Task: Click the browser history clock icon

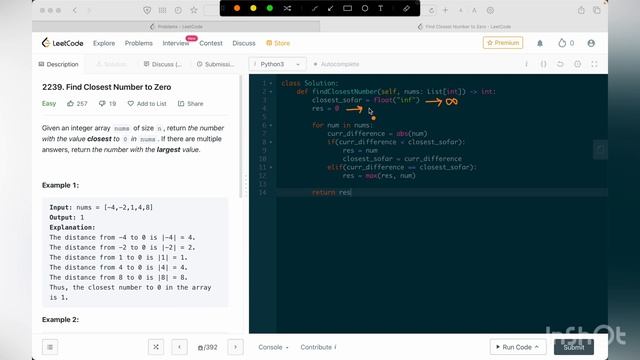Action: 178,11
